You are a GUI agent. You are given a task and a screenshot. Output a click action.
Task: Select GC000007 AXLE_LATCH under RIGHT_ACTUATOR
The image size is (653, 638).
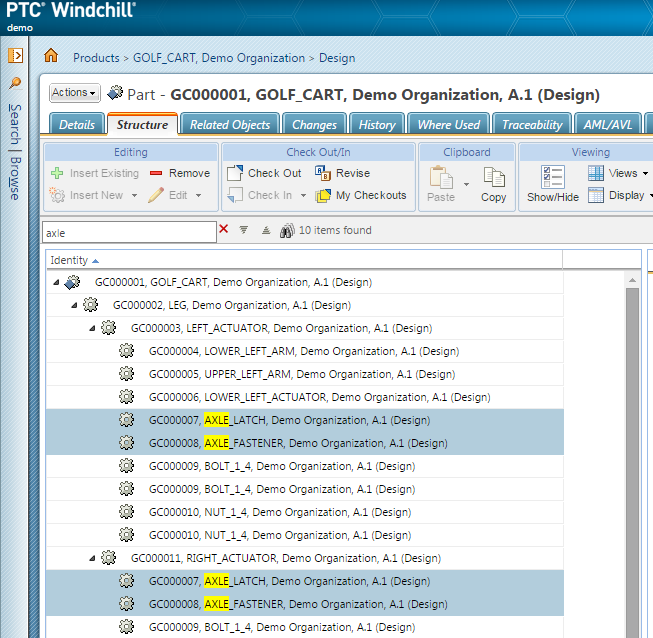click(x=305, y=581)
